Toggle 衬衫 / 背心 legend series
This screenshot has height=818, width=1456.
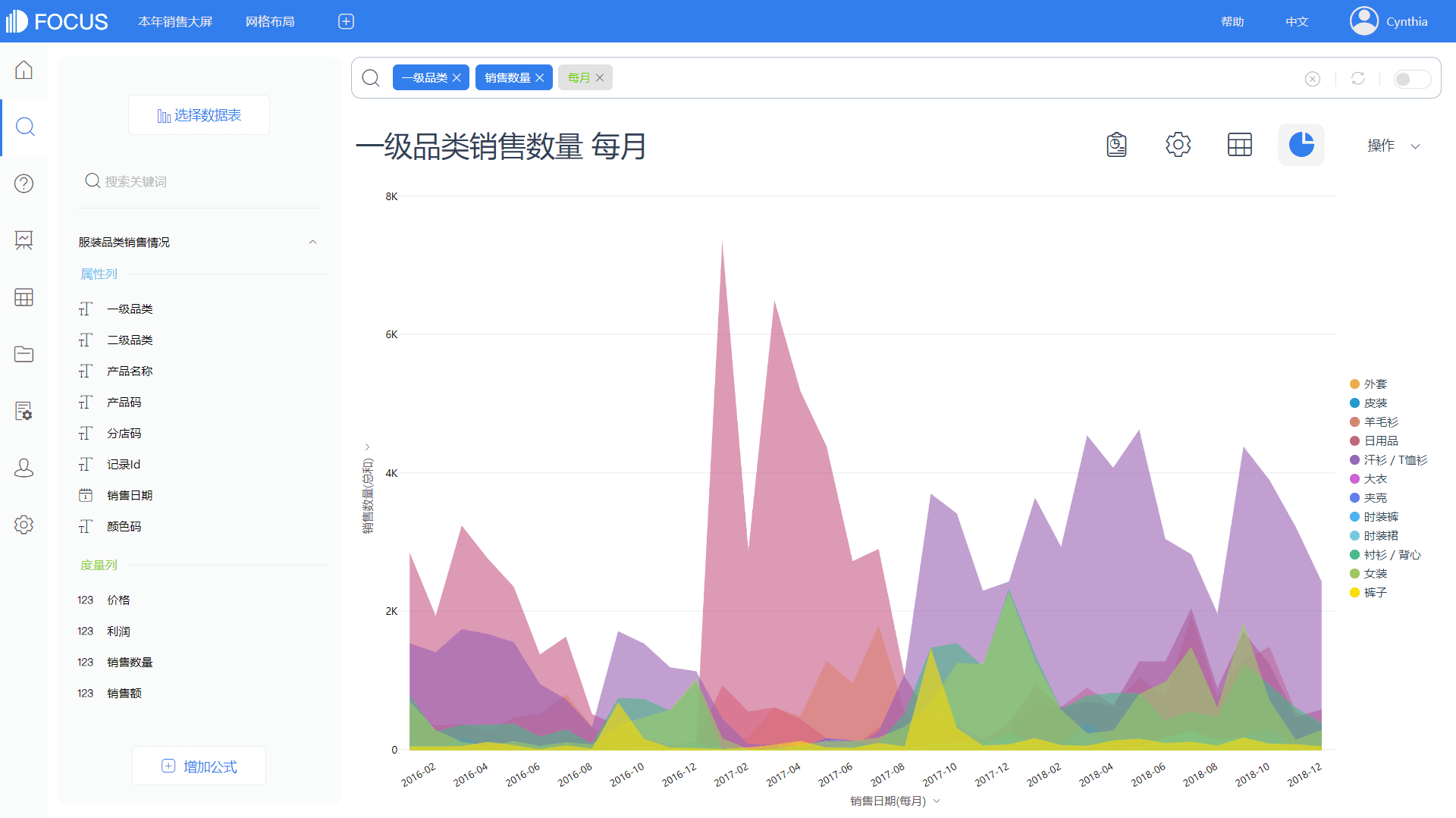coord(1385,554)
